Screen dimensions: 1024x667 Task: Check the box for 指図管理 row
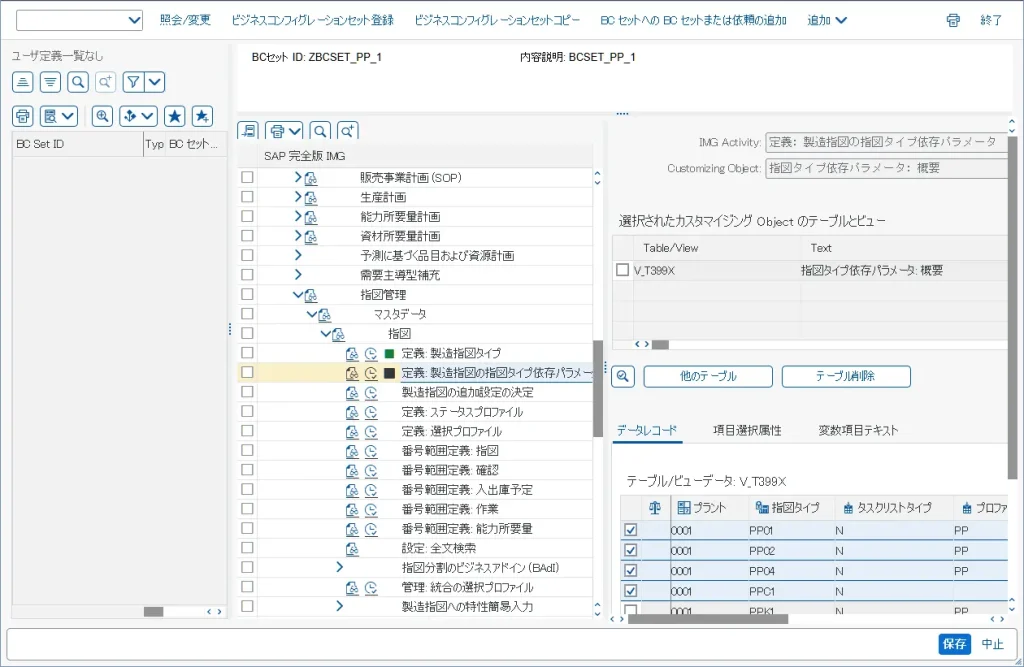point(247,294)
